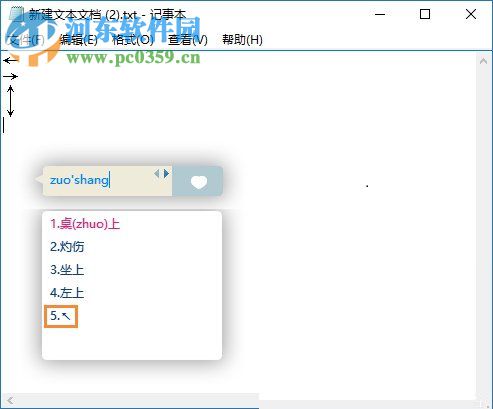Viewport: 493px width, 409px height.
Task: Open the 帮助(H) menu
Action: (x=242, y=40)
